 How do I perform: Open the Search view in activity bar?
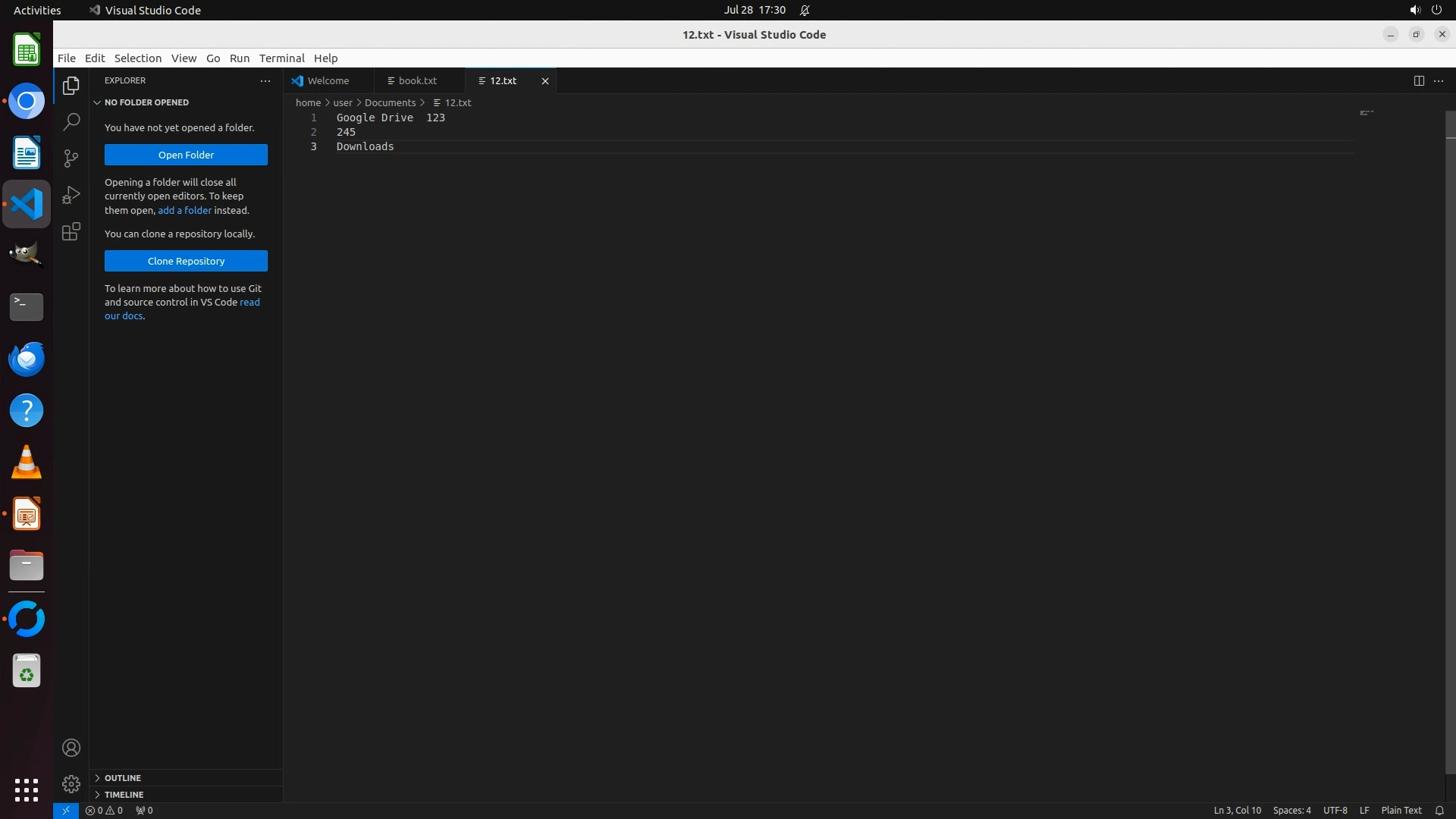point(71,121)
